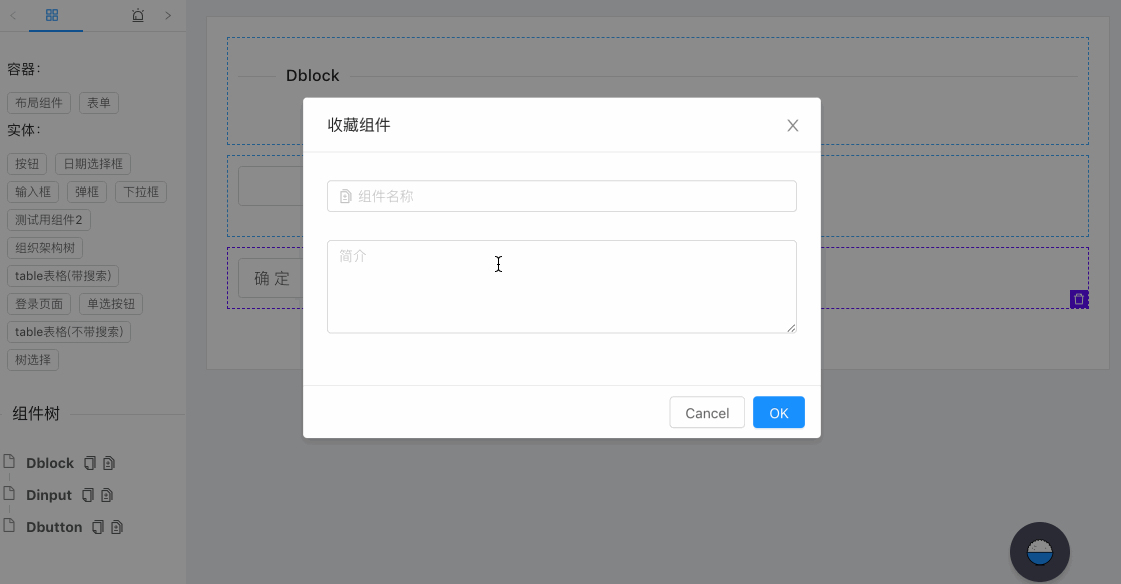The image size is (1121, 584).
Task: Click the 容器: label
Action: [x=24, y=69]
